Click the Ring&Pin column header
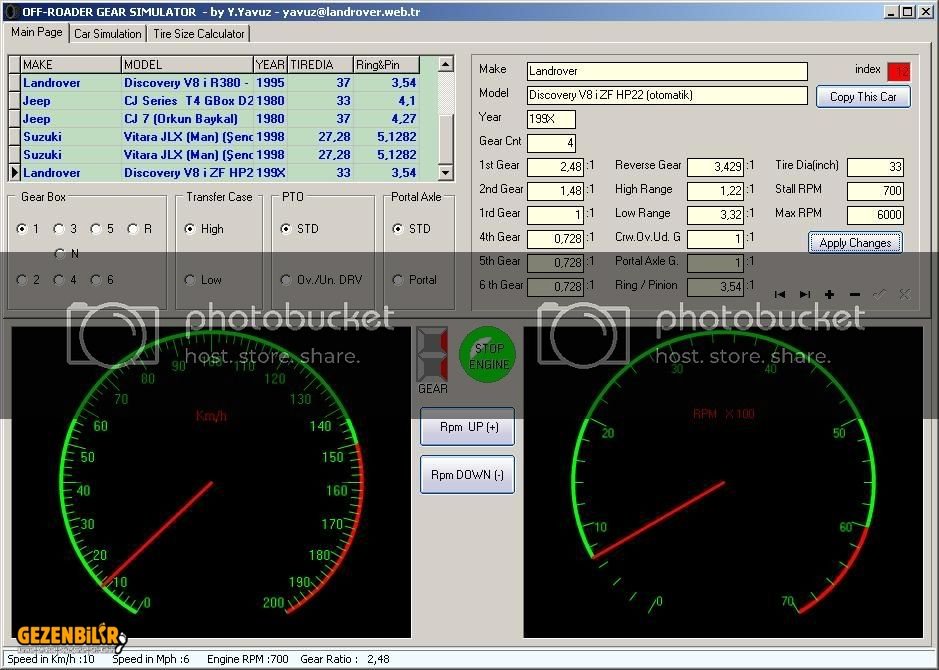This screenshot has height=670, width=939. pos(386,65)
